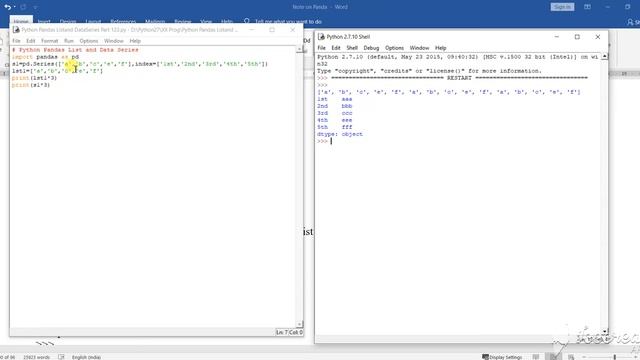Switch to the Insert ribbon tab
Viewport: 640px width, 360px height.
click(x=44, y=22)
